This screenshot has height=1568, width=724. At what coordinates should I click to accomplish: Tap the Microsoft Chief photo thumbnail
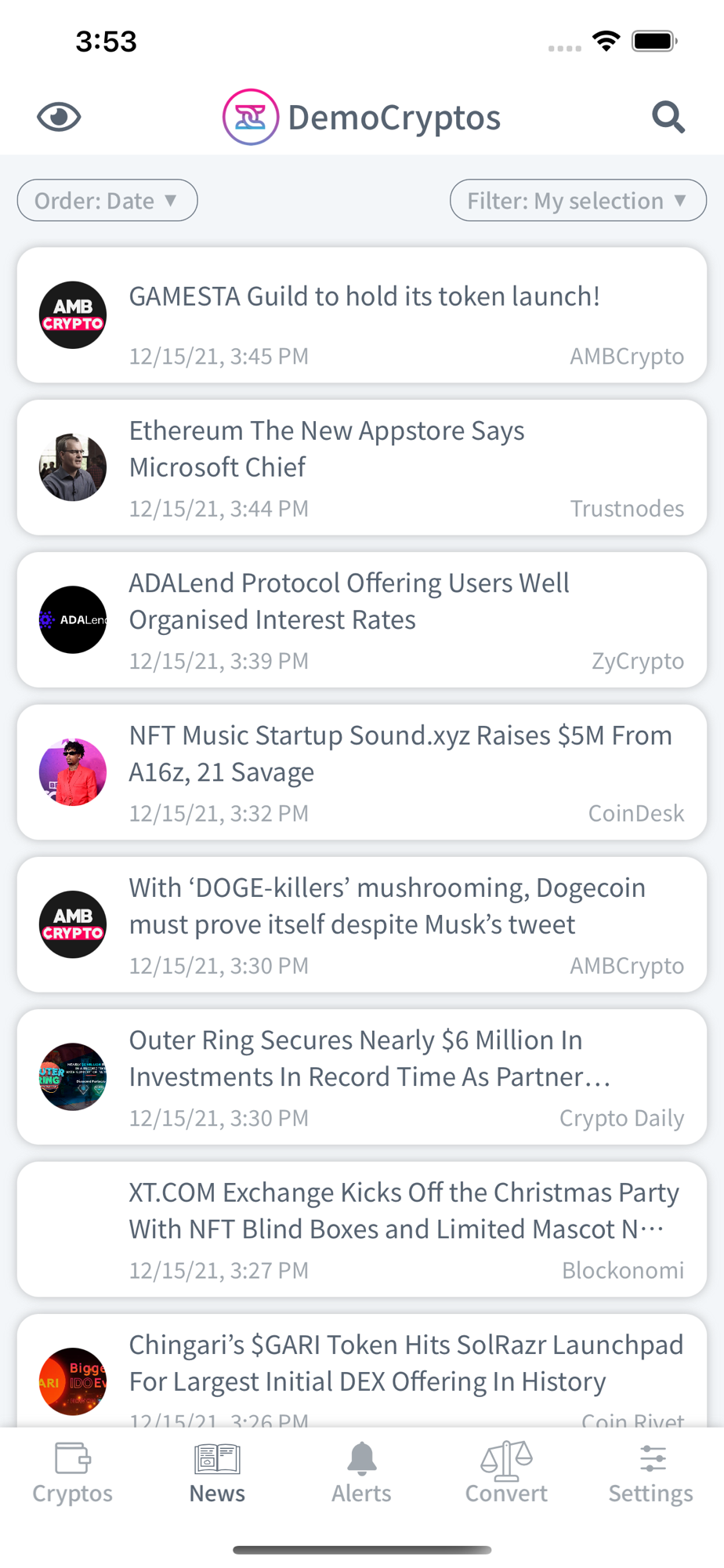tap(73, 467)
